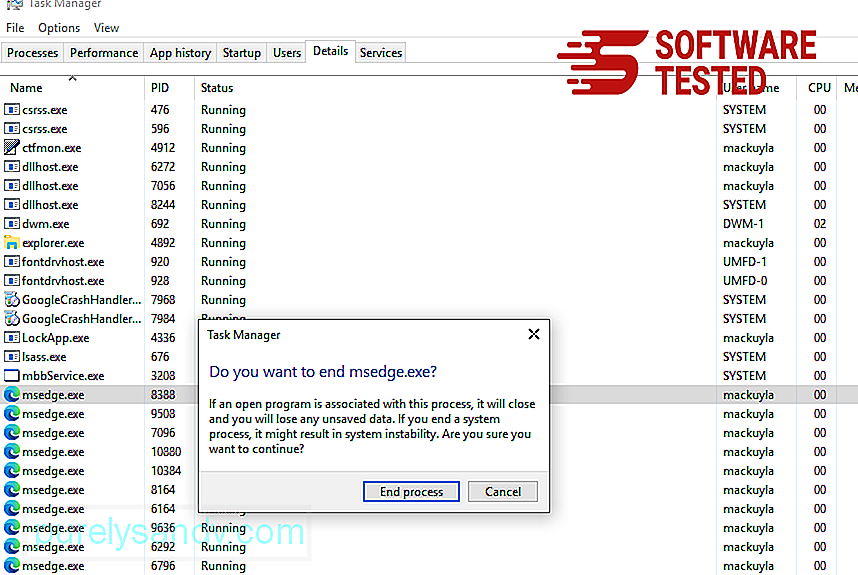
Task: Click the dllhost.exe icon for PID 7056
Action: 11,185
